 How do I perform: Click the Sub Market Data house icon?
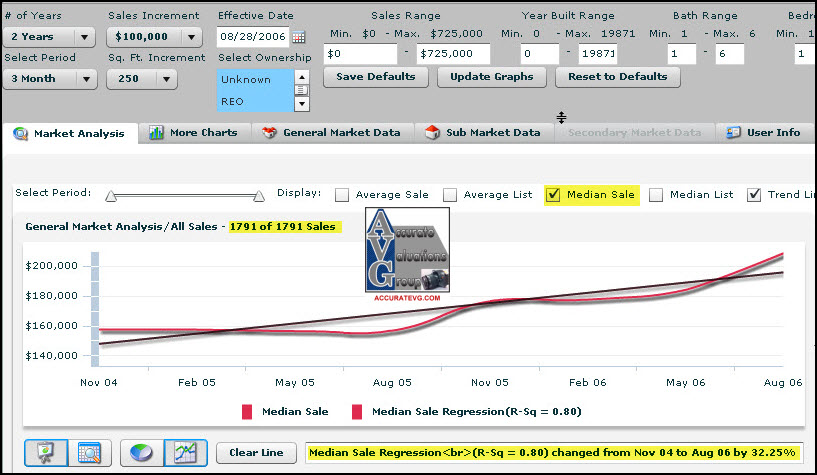click(x=432, y=132)
